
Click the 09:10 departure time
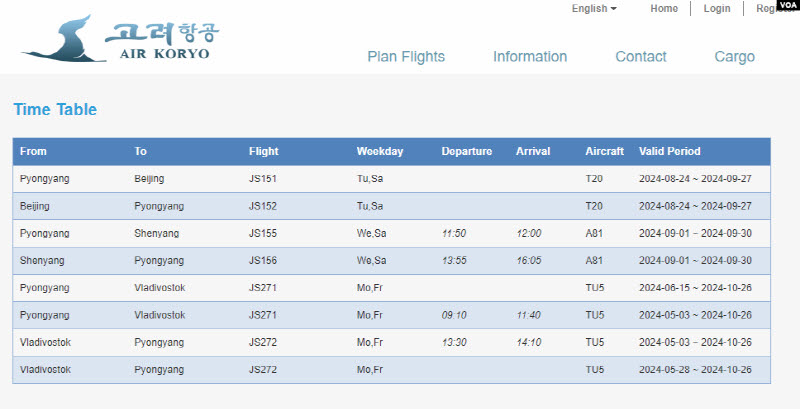(454, 315)
